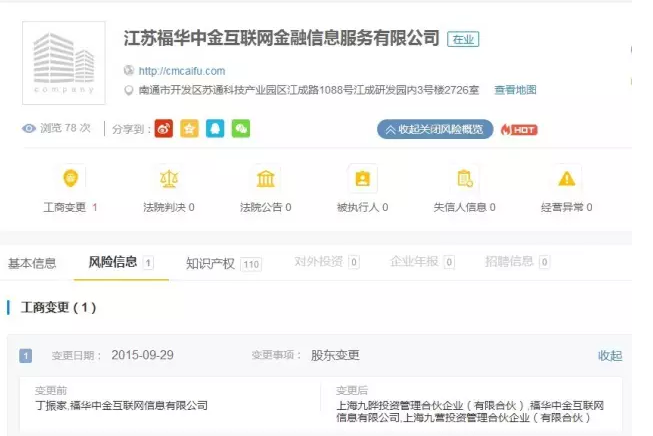Select the 法院判决 0 label
This screenshot has height=436, width=653.
click(x=169, y=207)
